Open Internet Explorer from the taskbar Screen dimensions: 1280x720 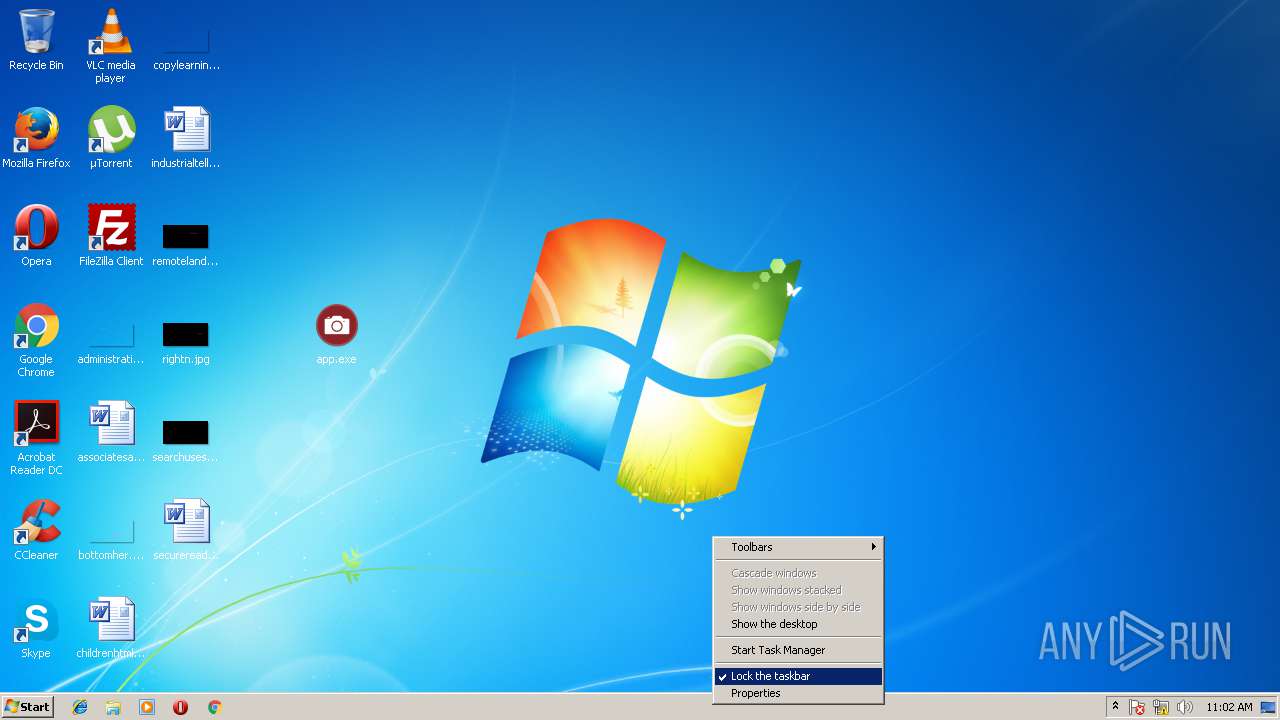tap(80, 707)
